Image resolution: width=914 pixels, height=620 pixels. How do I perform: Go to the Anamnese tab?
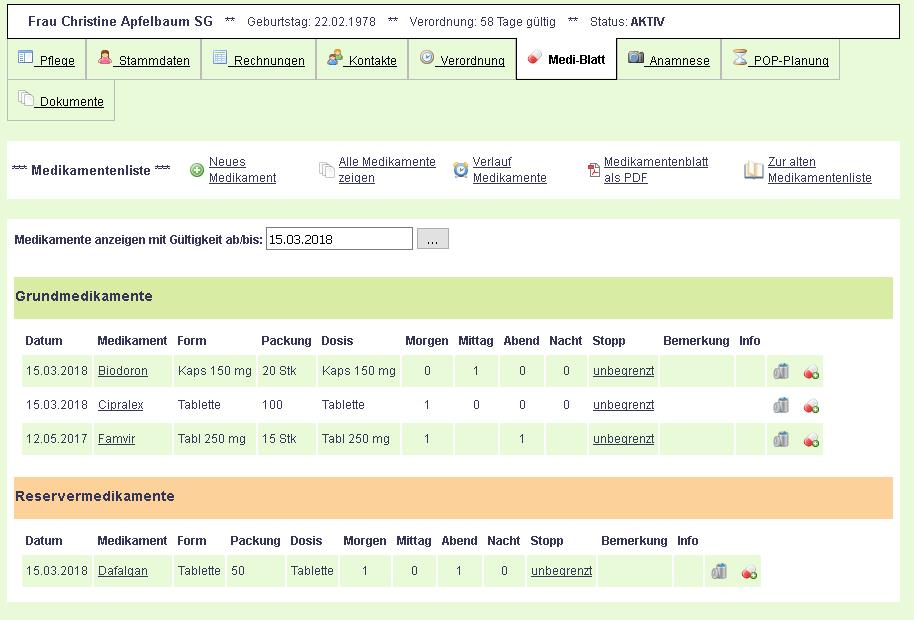coord(668,60)
